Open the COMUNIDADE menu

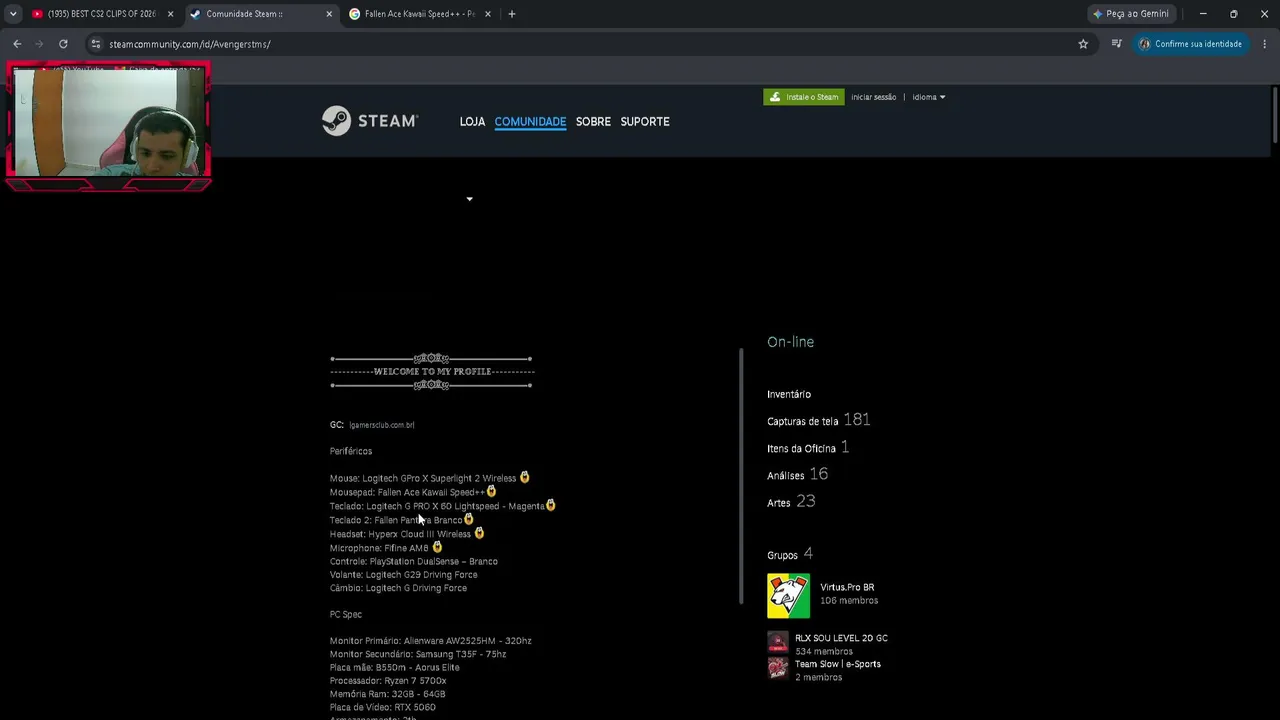[x=530, y=122]
